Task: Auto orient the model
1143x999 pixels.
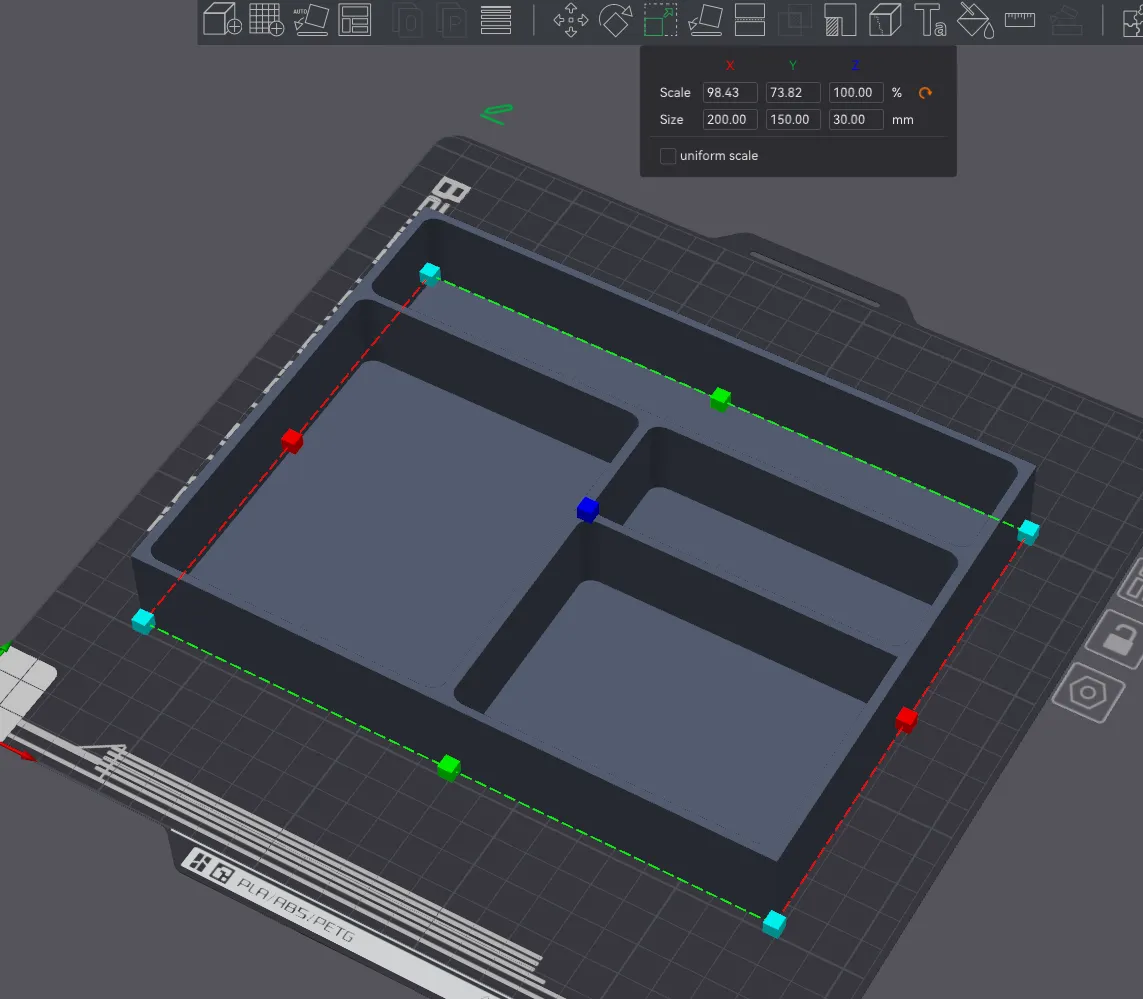Action: (310, 20)
